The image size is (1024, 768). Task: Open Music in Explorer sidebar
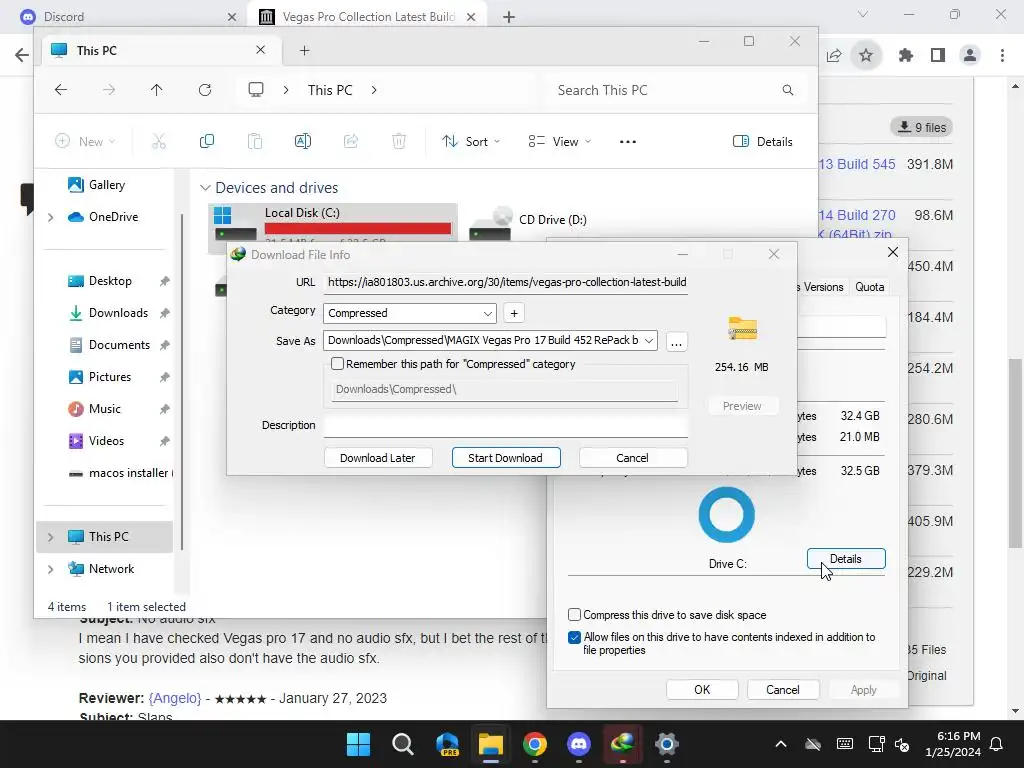pos(104,409)
